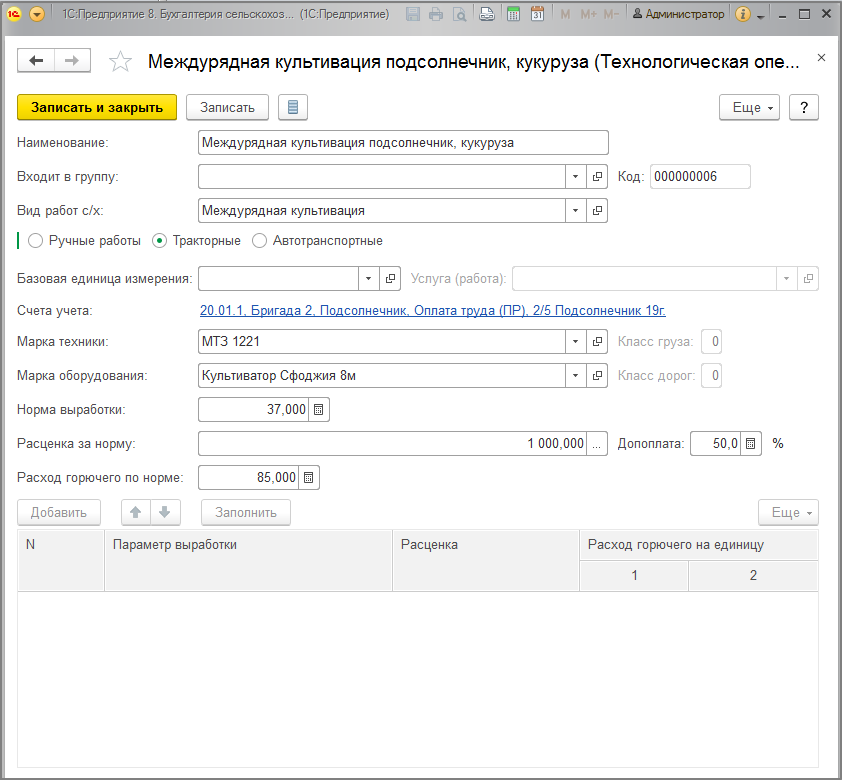Click the 'N' column header
Image resolution: width=842 pixels, height=780 pixels.
point(61,560)
